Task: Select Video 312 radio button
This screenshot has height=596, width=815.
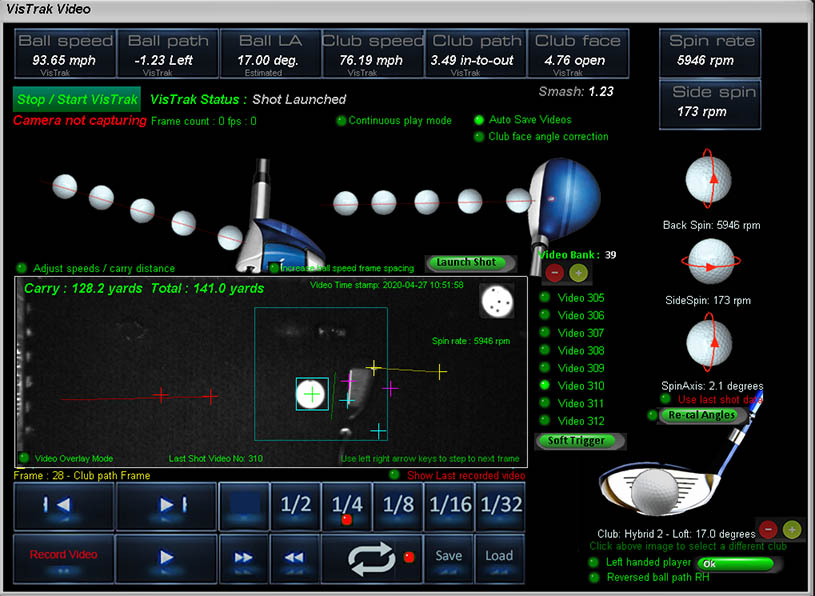Action: pos(544,420)
